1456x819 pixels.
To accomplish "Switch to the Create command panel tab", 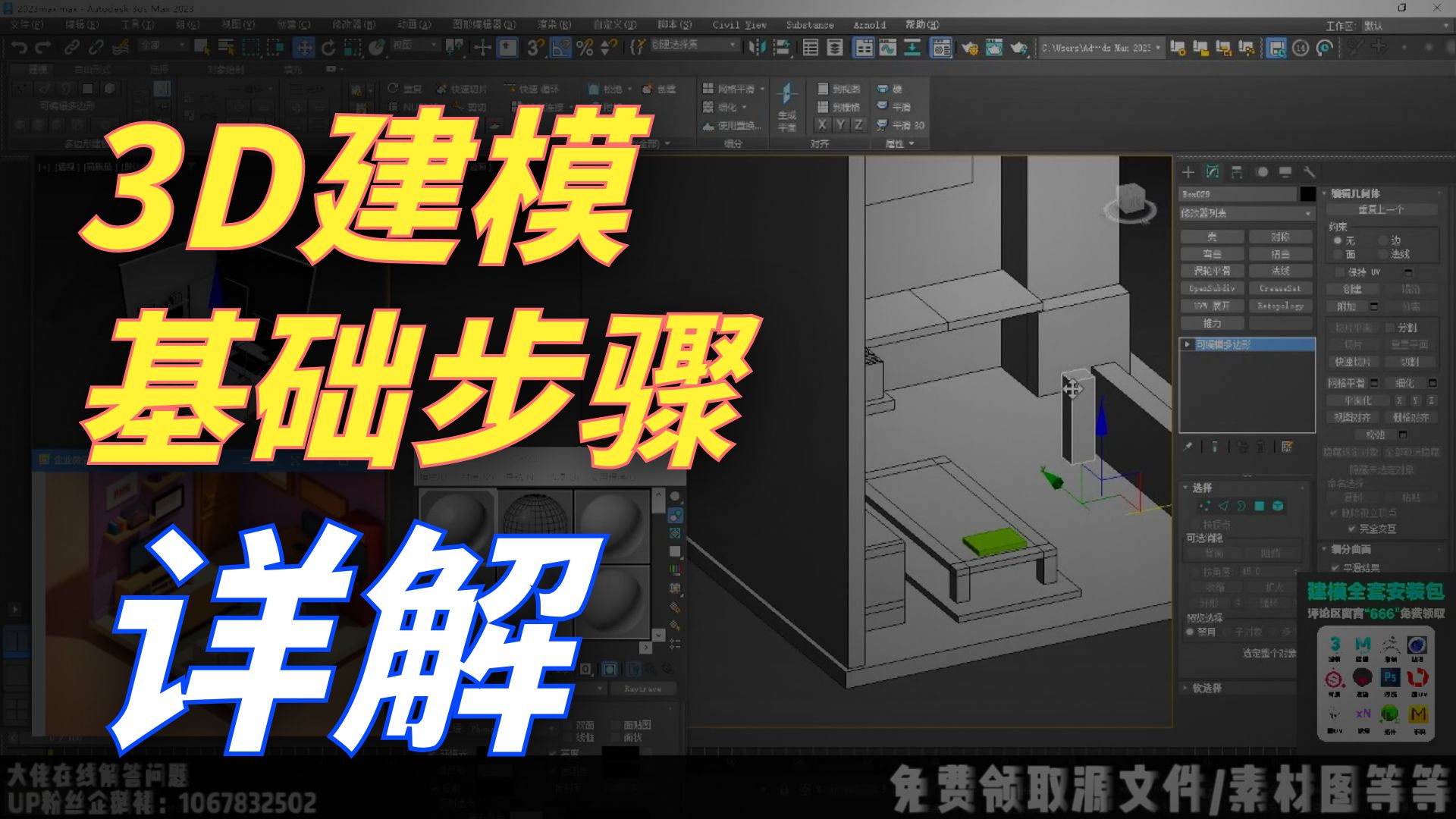I will [x=1188, y=172].
